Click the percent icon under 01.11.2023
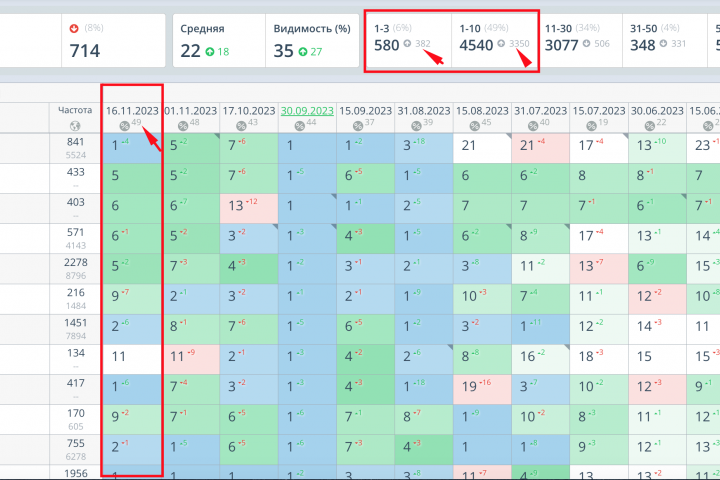 click(x=183, y=125)
